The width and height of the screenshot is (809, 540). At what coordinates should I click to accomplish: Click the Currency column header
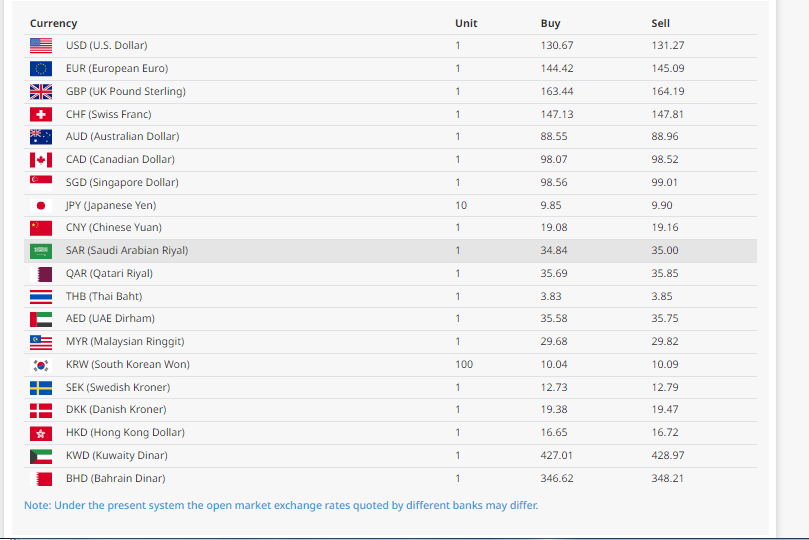click(53, 23)
